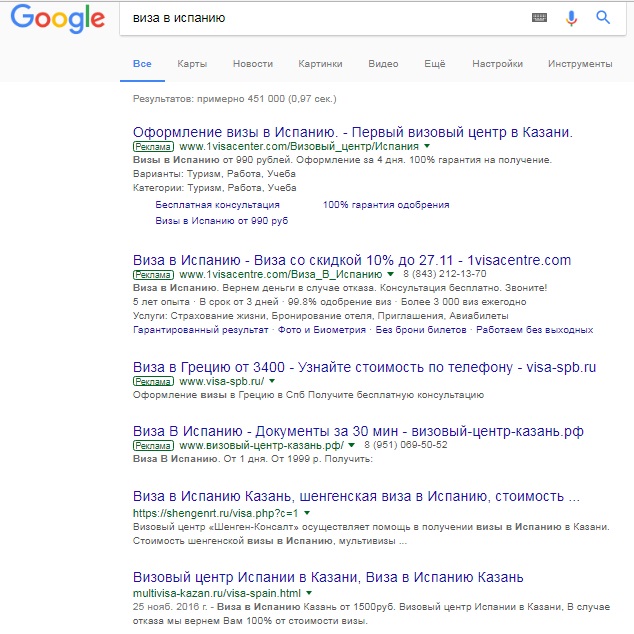The height and width of the screenshot is (634, 634).
Task: Click 'Оформление визы в Грецию в Спб' snippet
Action: click(x=308, y=395)
